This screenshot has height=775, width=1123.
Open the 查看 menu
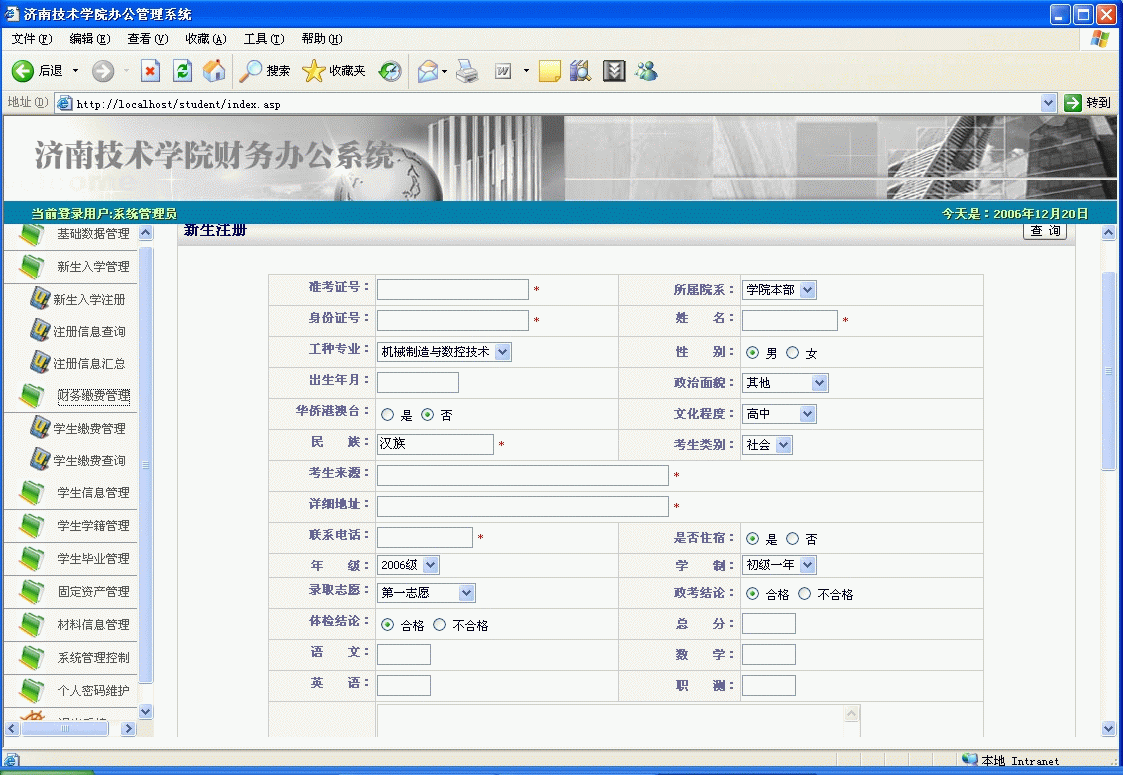click(148, 39)
